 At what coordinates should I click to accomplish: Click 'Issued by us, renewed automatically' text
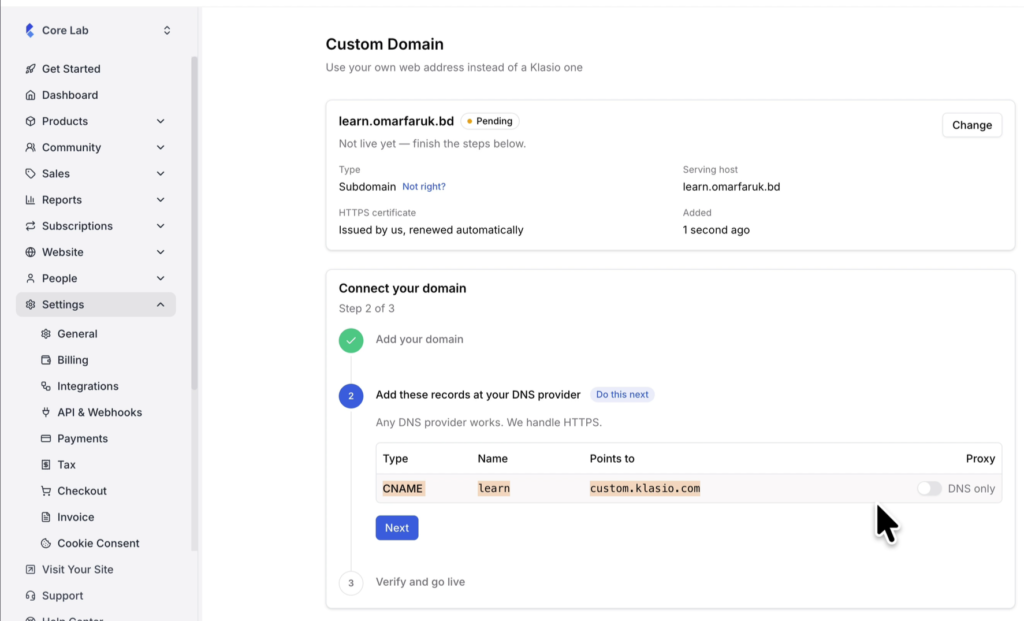(431, 230)
